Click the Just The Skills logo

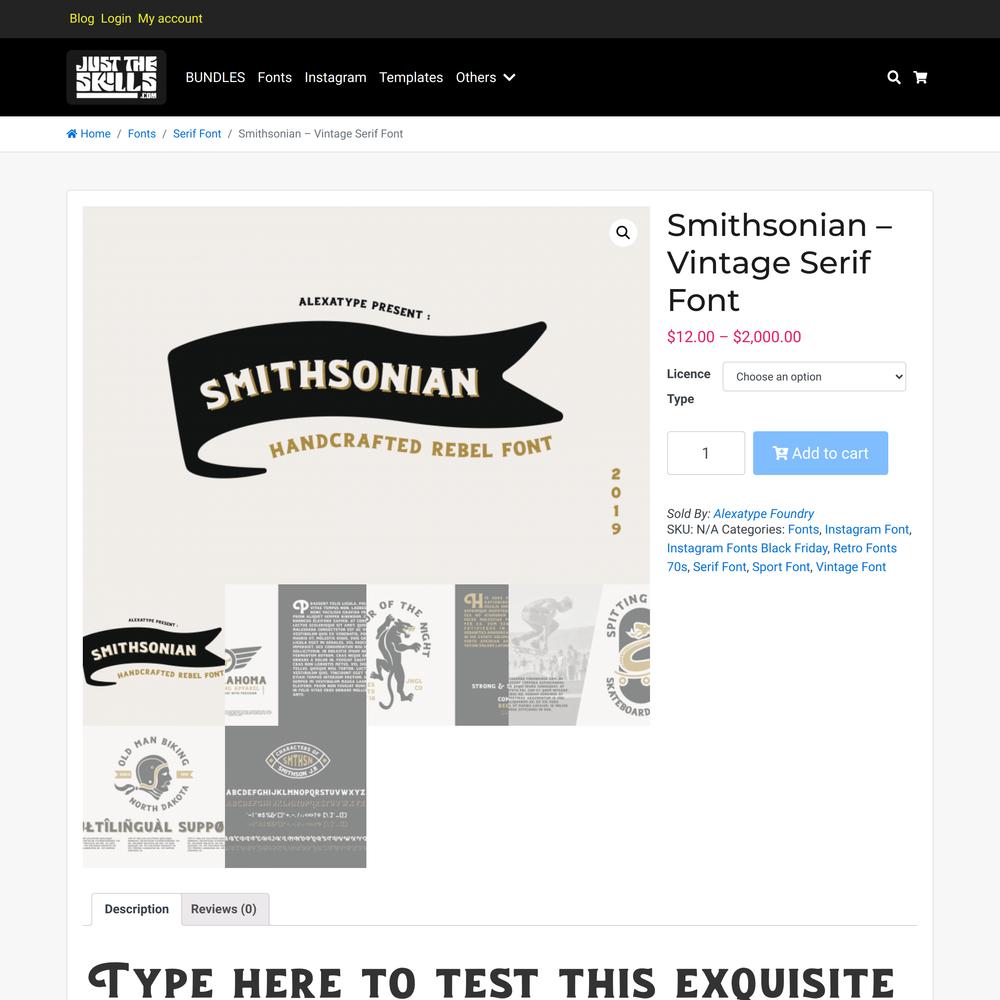coord(116,77)
